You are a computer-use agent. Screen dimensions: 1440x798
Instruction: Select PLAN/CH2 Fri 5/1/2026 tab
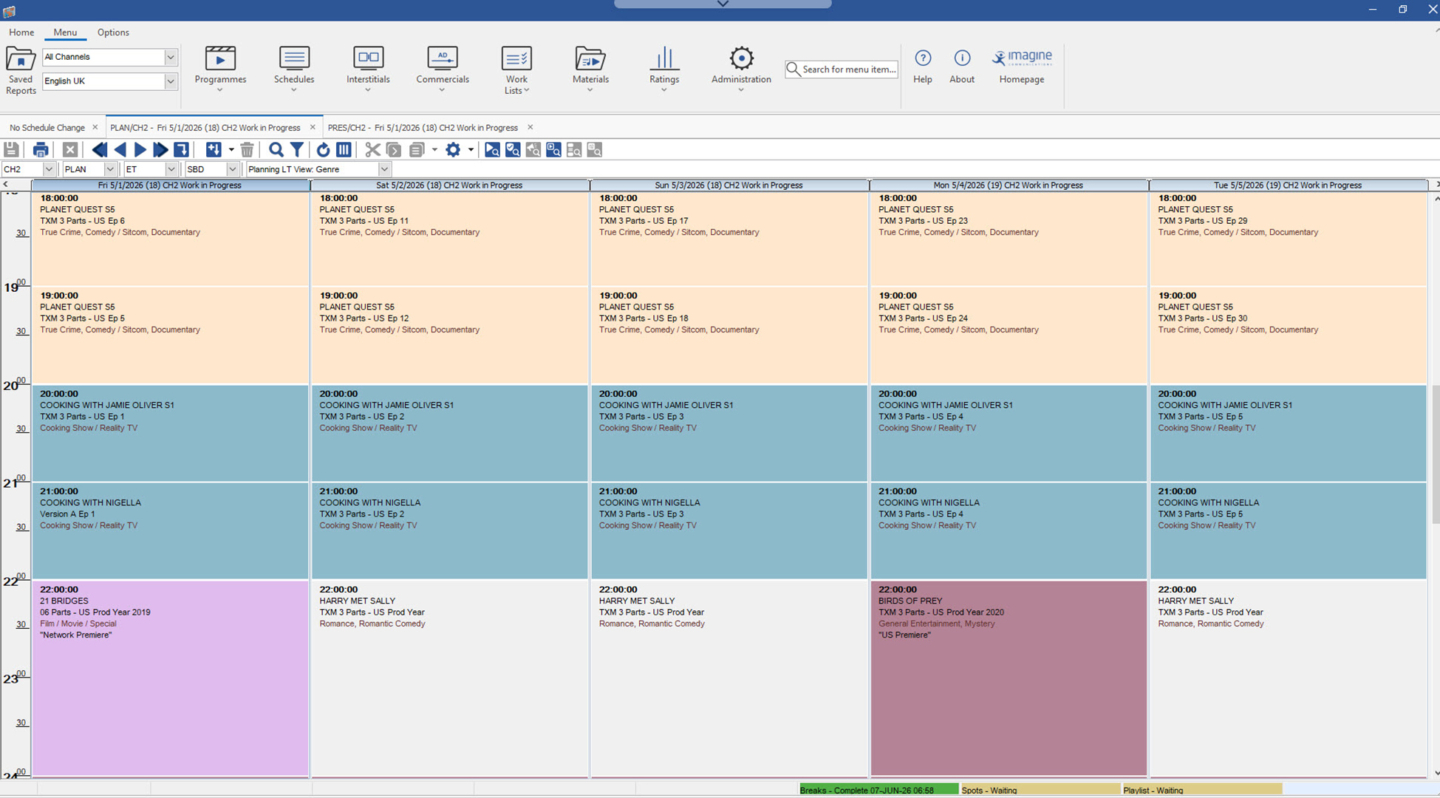pyautogui.click(x=205, y=128)
